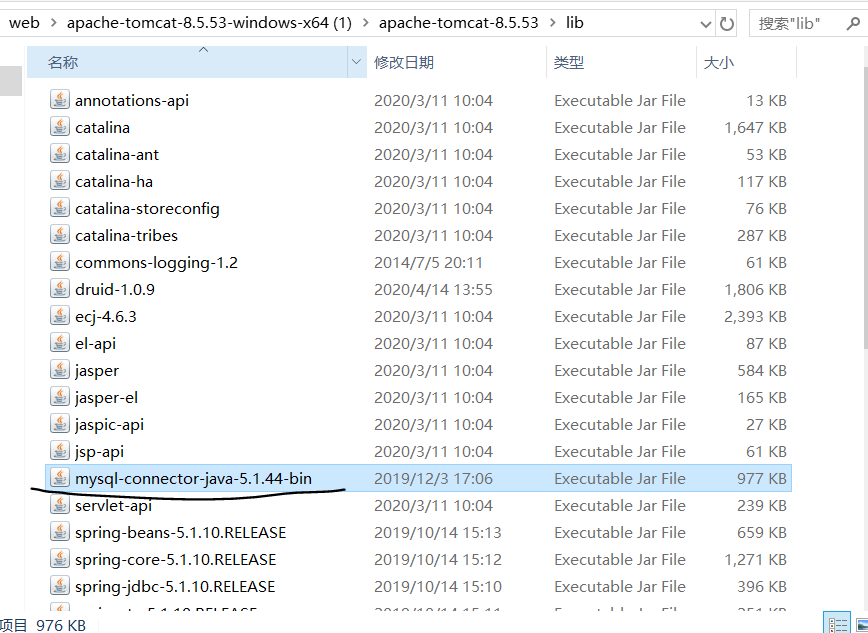Click the jar icon beside annotations-api

tap(60, 100)
